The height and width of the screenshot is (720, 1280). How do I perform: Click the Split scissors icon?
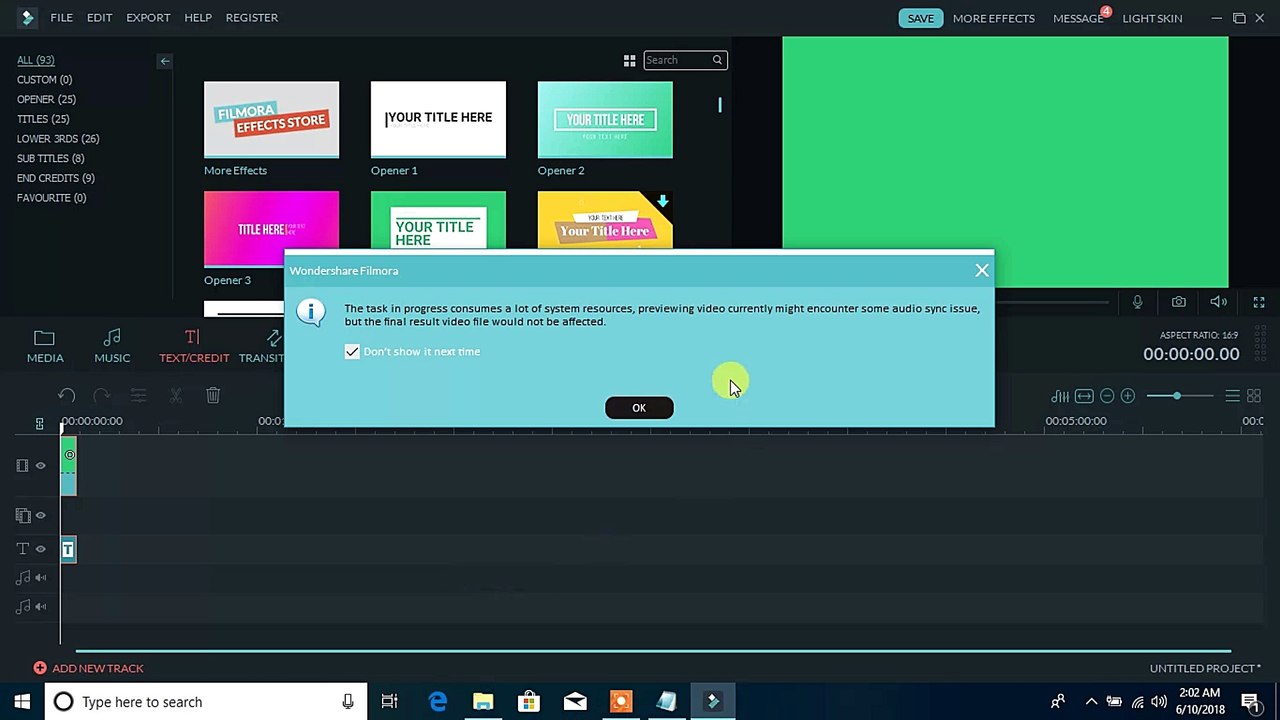[x=176, y=396]
